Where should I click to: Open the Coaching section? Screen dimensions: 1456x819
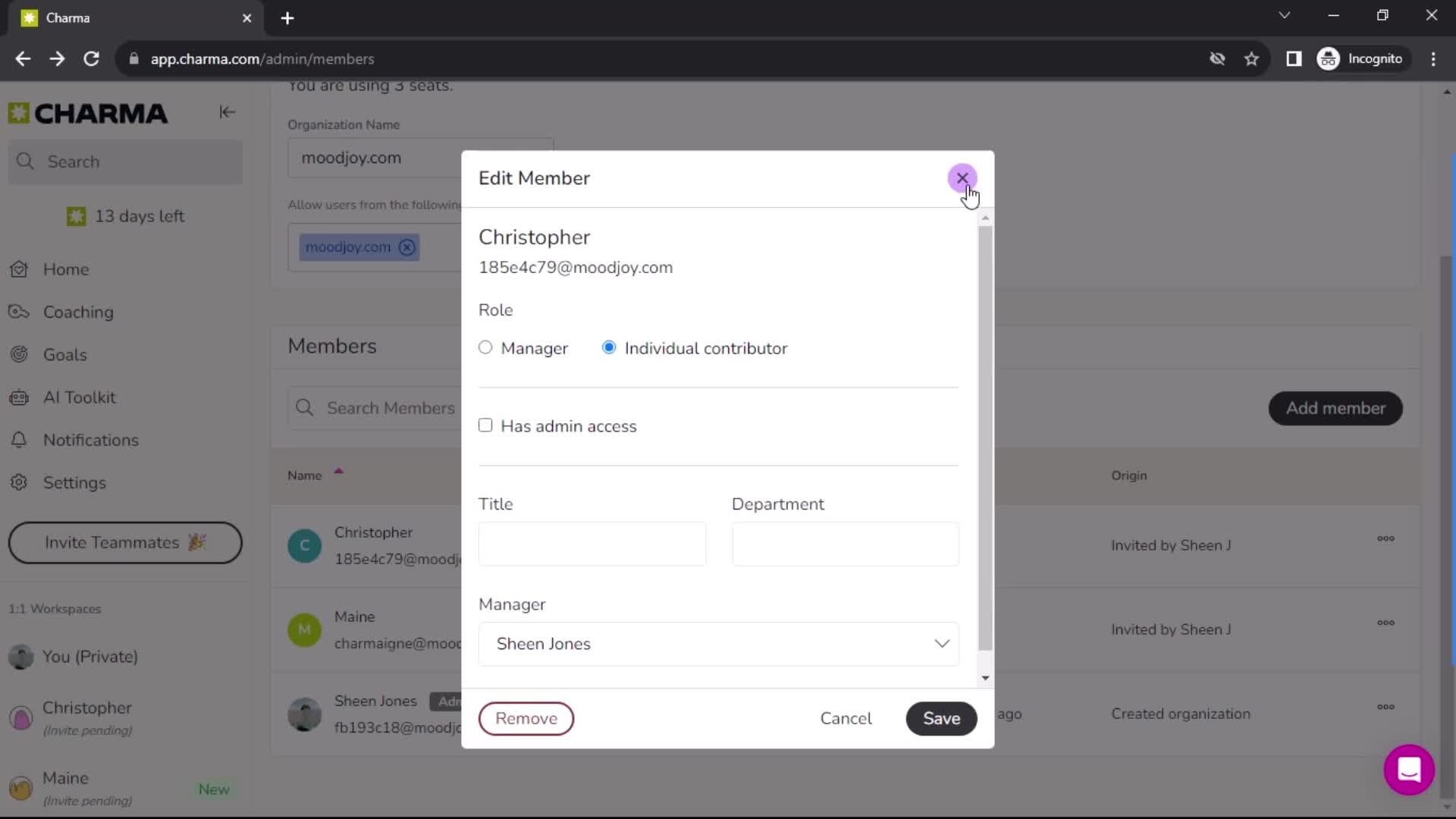tap(78, 312)
